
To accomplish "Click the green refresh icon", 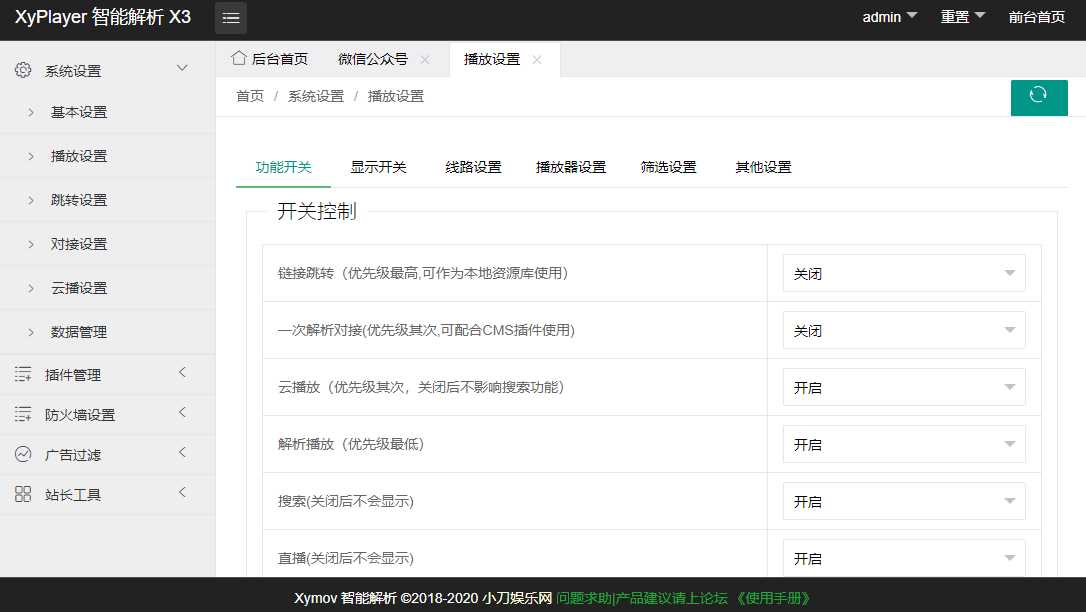I will [1039, 97].
